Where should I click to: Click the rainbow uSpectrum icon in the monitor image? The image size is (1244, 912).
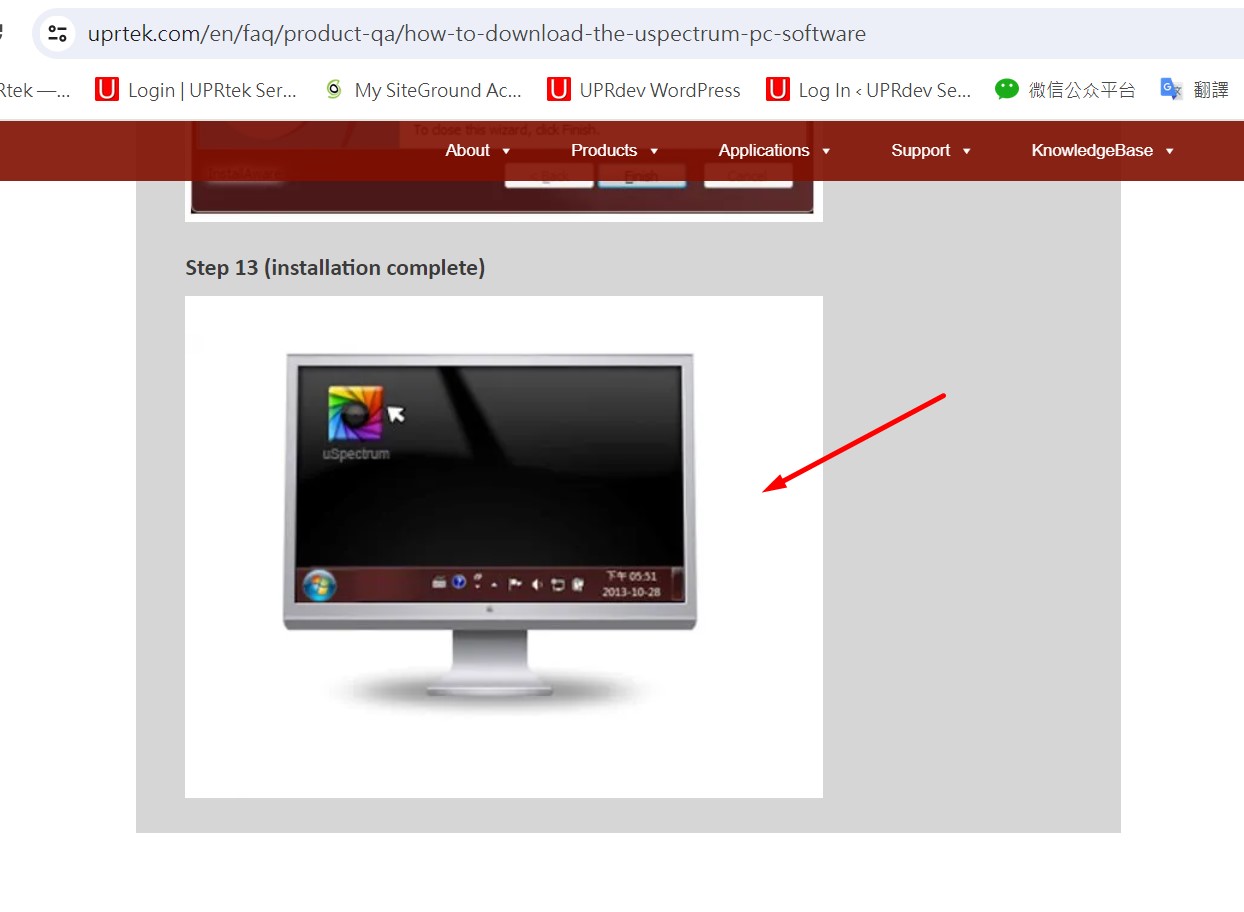pyautogui.click(x=355, y=413)
